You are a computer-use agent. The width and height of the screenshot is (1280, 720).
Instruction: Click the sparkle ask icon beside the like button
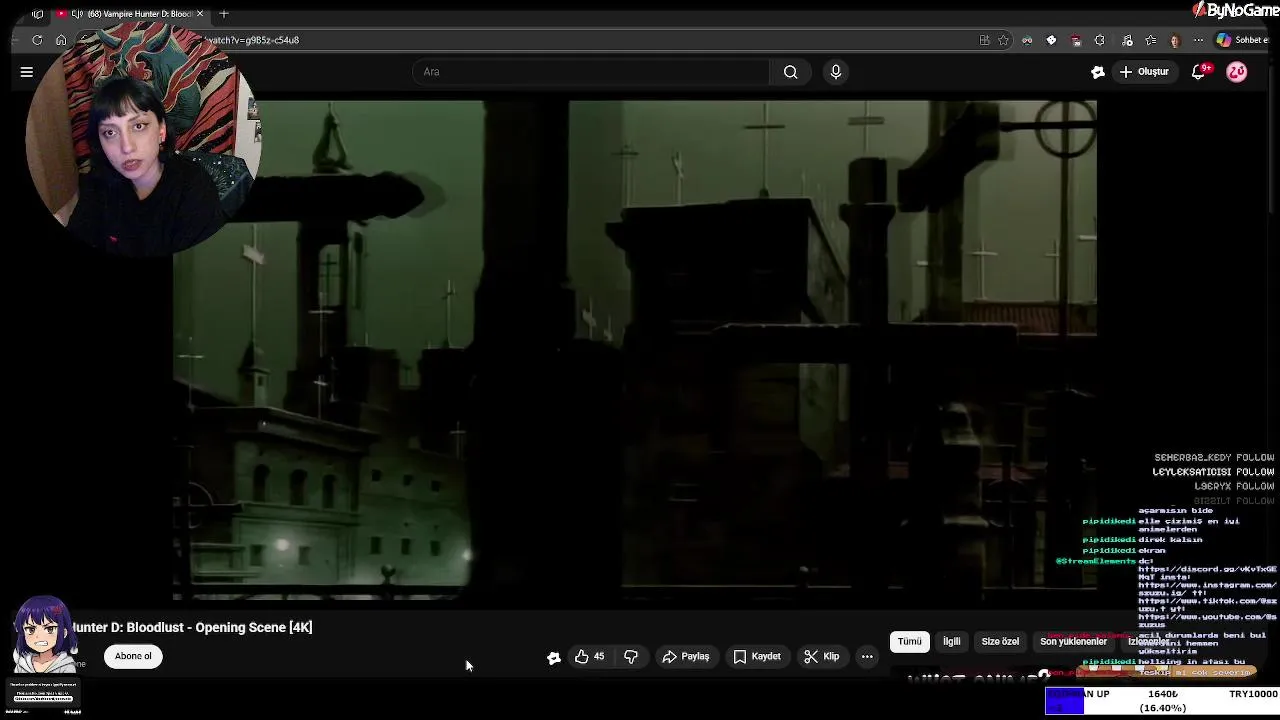point(554,657)
